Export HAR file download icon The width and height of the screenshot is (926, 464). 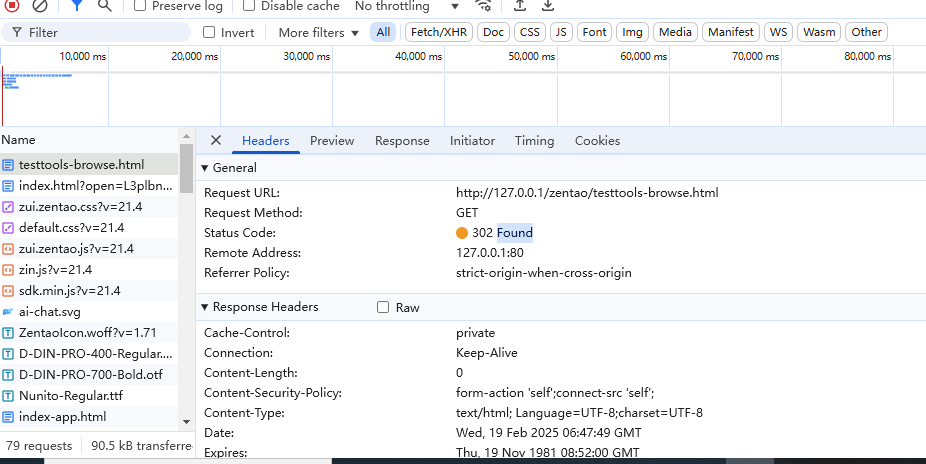click(548, 6)
